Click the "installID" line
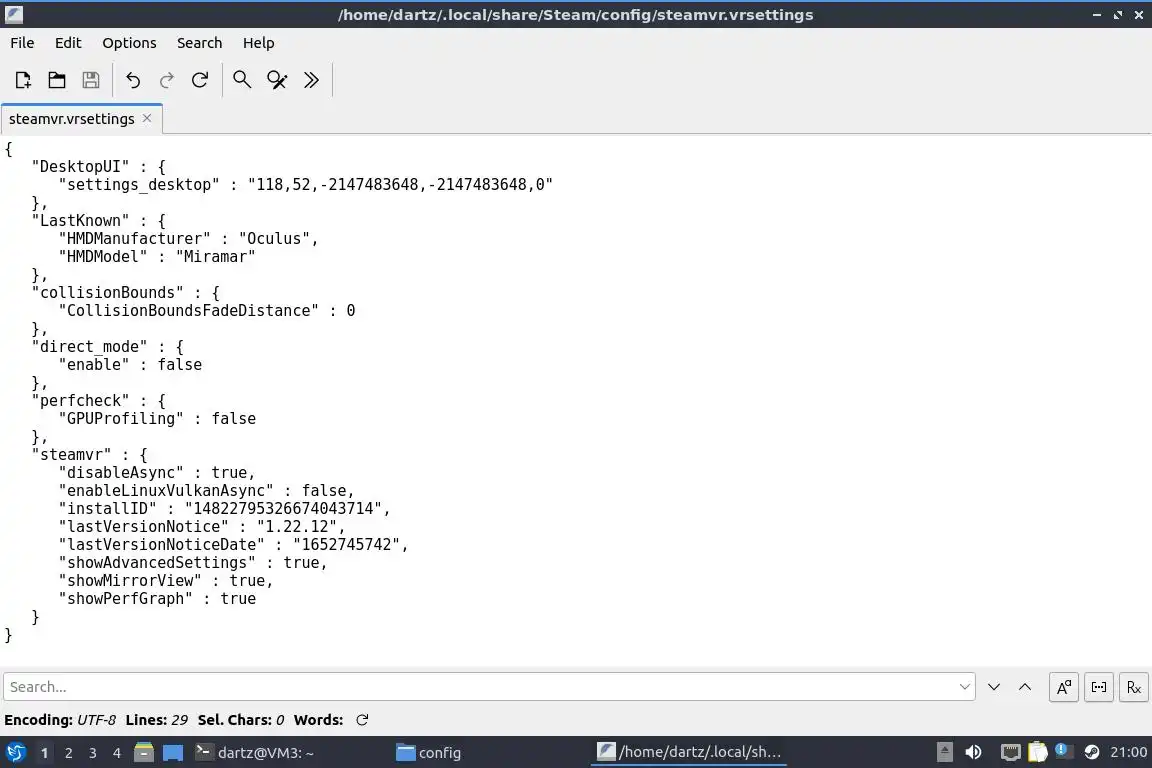 point(225,509)
